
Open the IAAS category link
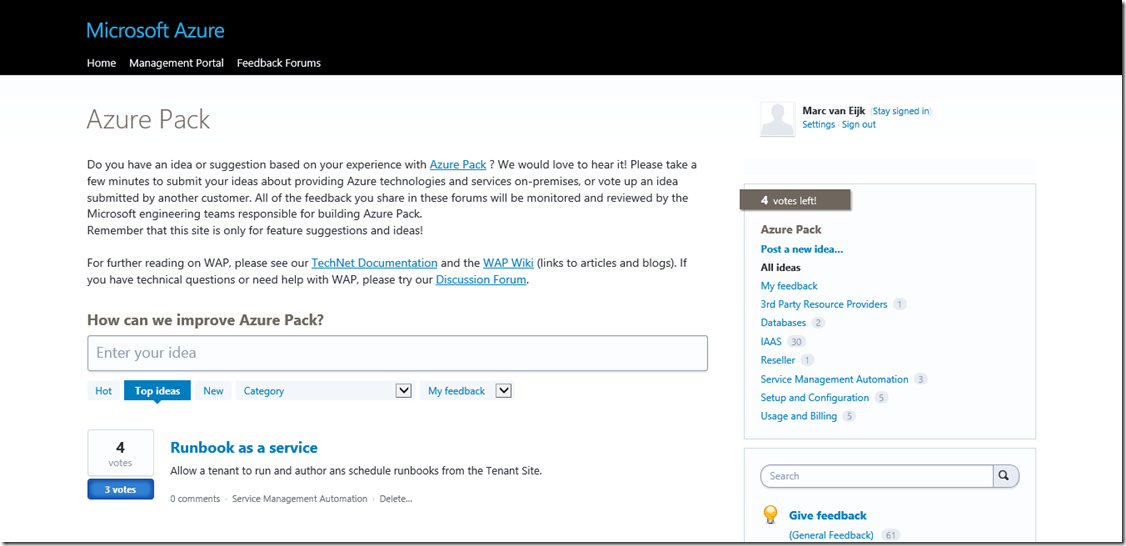[771, 342]
